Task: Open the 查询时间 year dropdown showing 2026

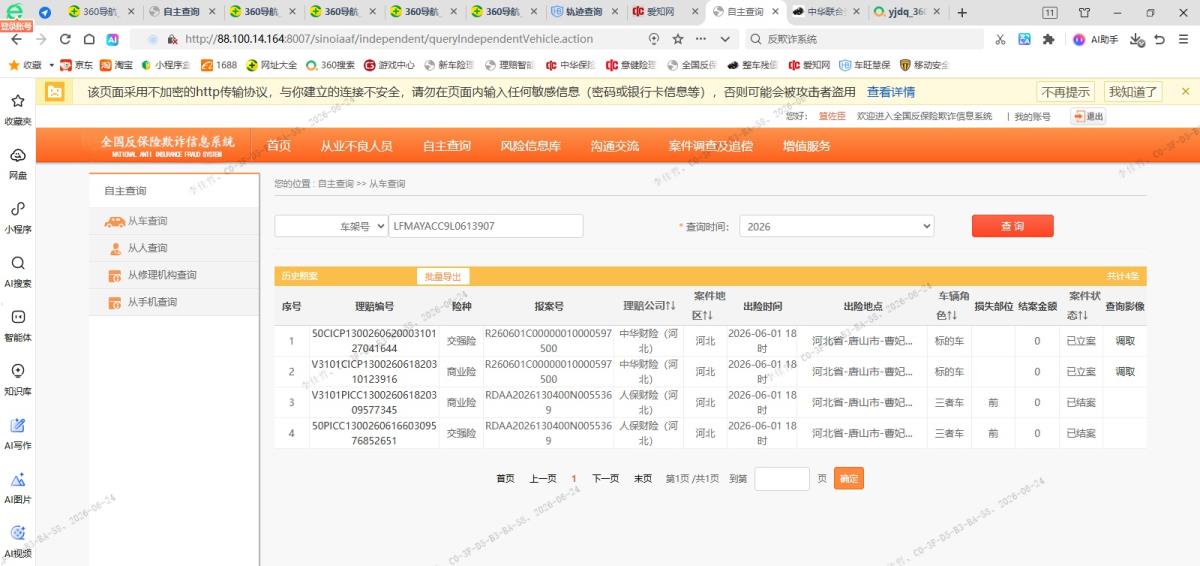Action: point(837,226)
